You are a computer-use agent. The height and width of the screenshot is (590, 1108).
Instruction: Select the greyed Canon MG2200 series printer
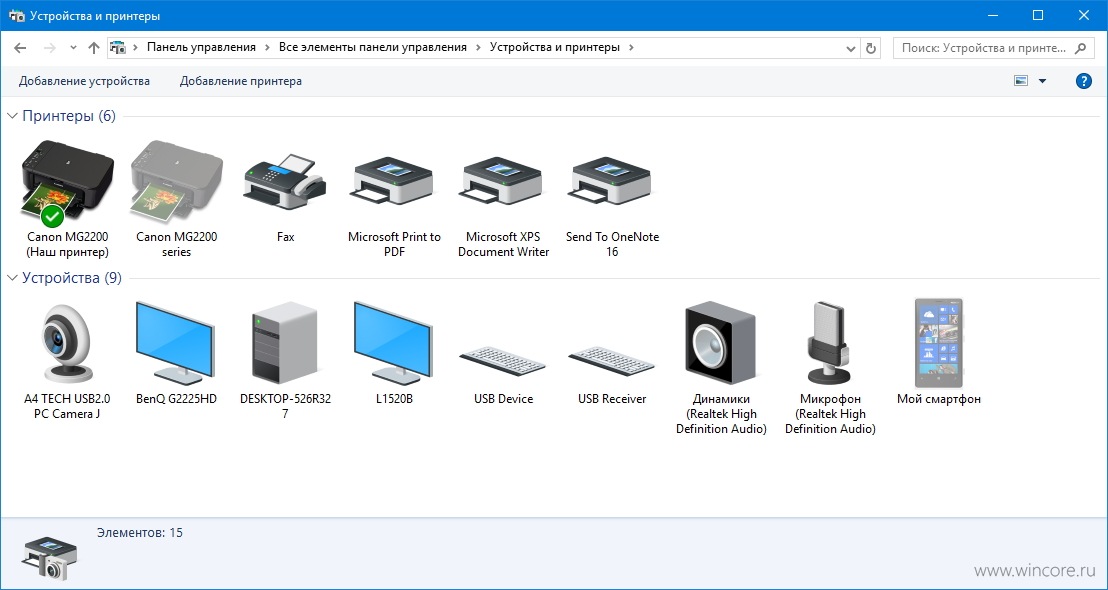coord(177,183)
